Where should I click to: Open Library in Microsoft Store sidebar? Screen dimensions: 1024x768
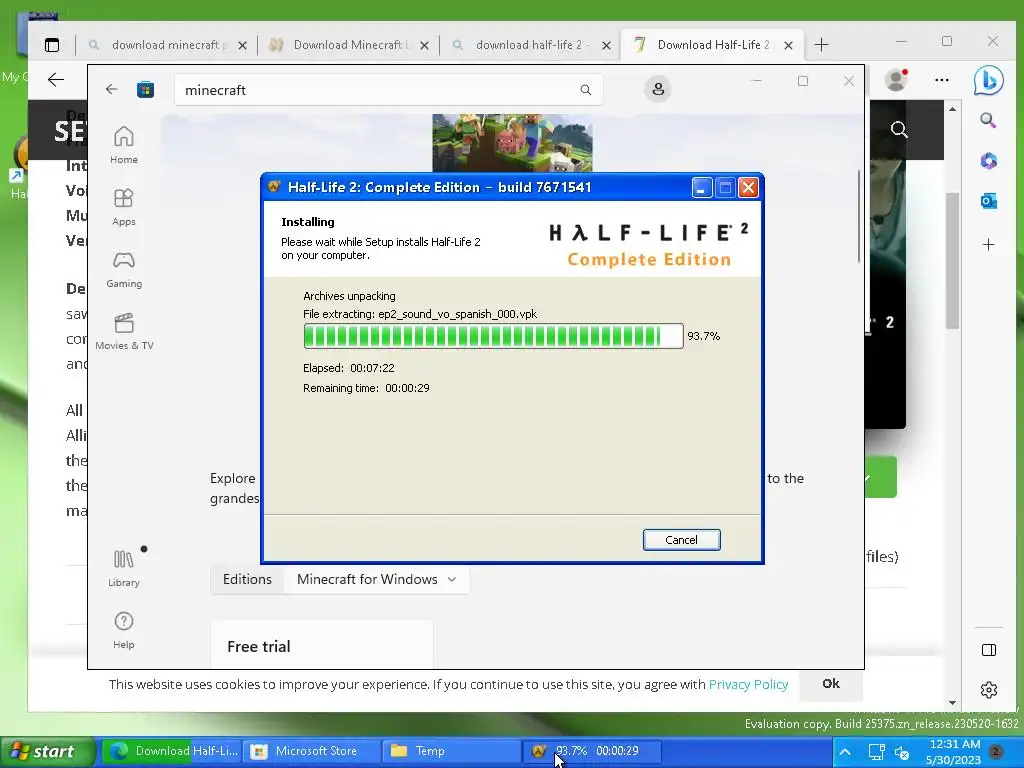[123, 568]
